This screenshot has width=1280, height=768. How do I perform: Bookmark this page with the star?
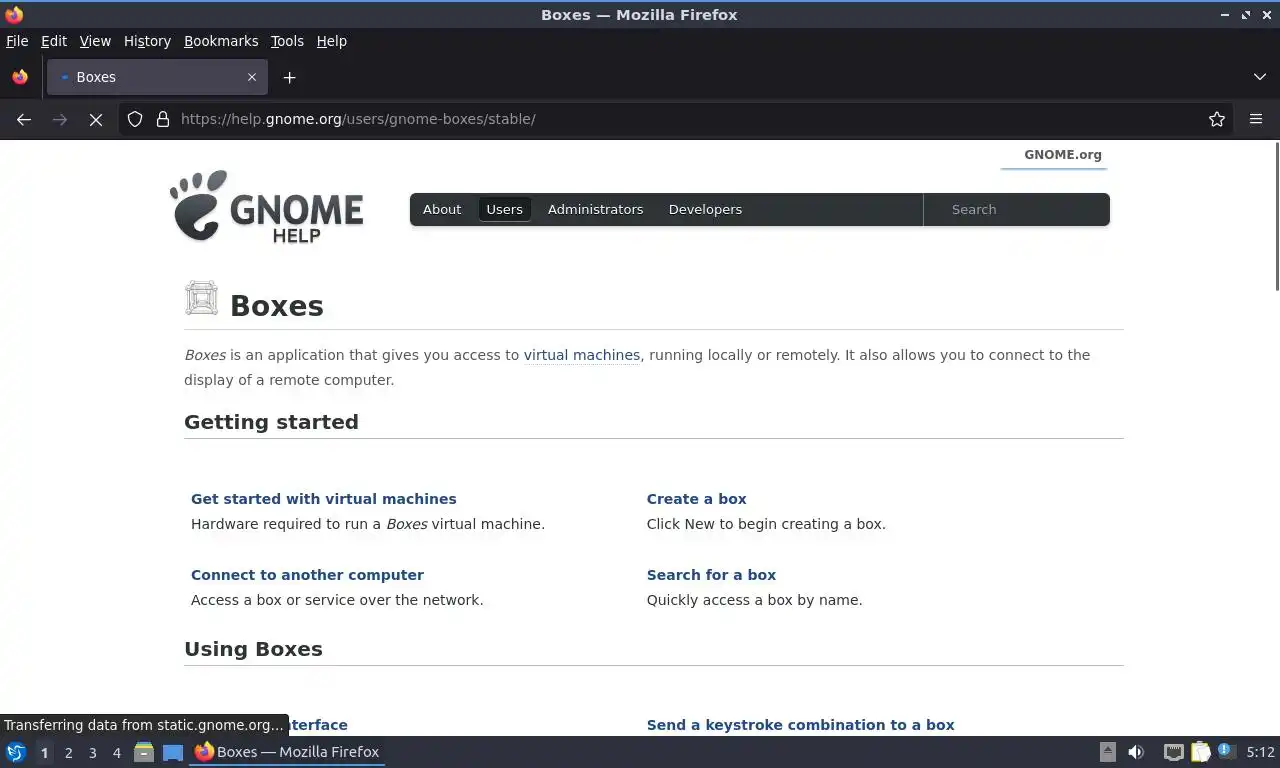tap(1217, 119)
